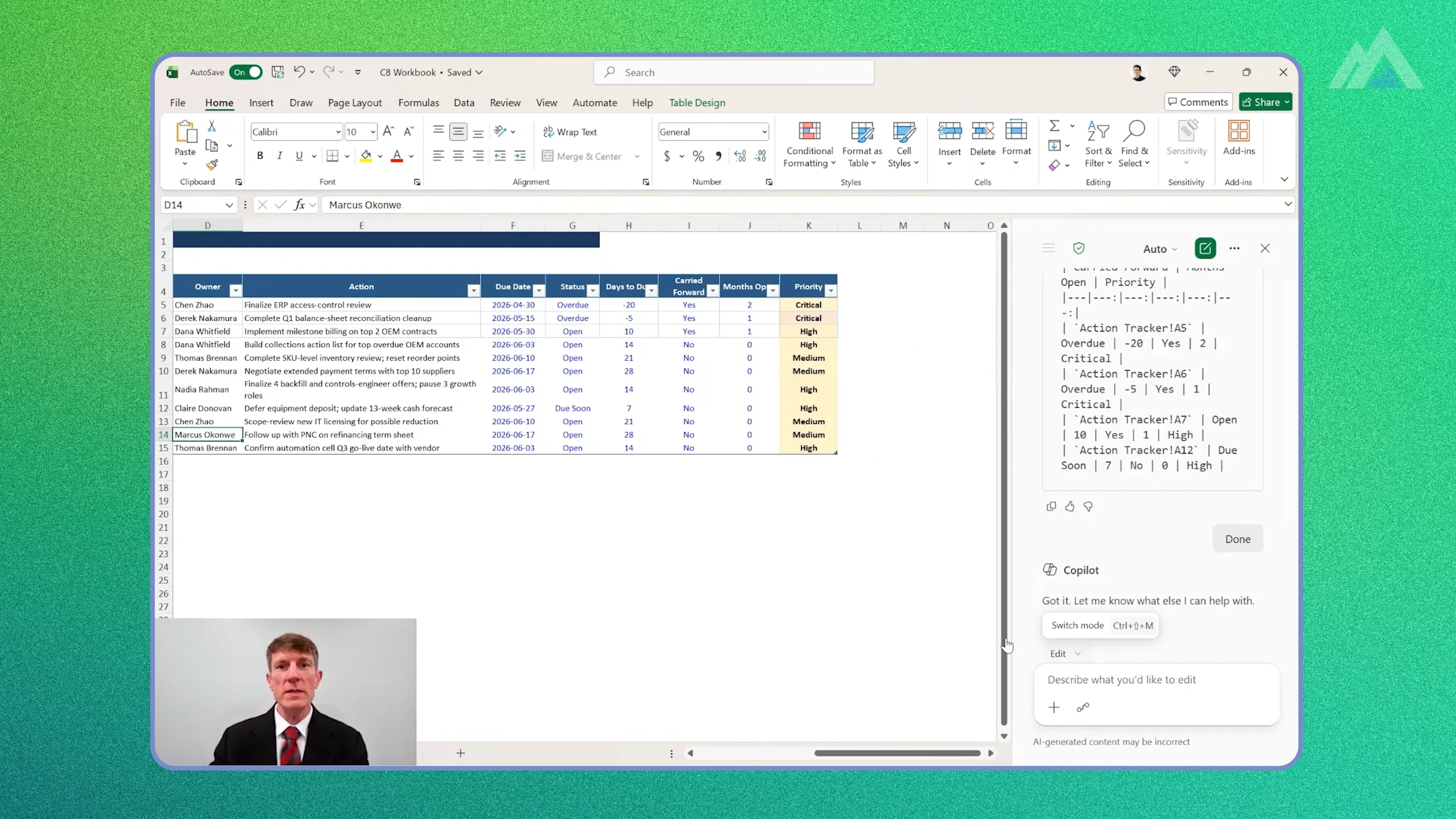
Task: Apply italic formatting with the I icon
Action: [x=279, y=156]
